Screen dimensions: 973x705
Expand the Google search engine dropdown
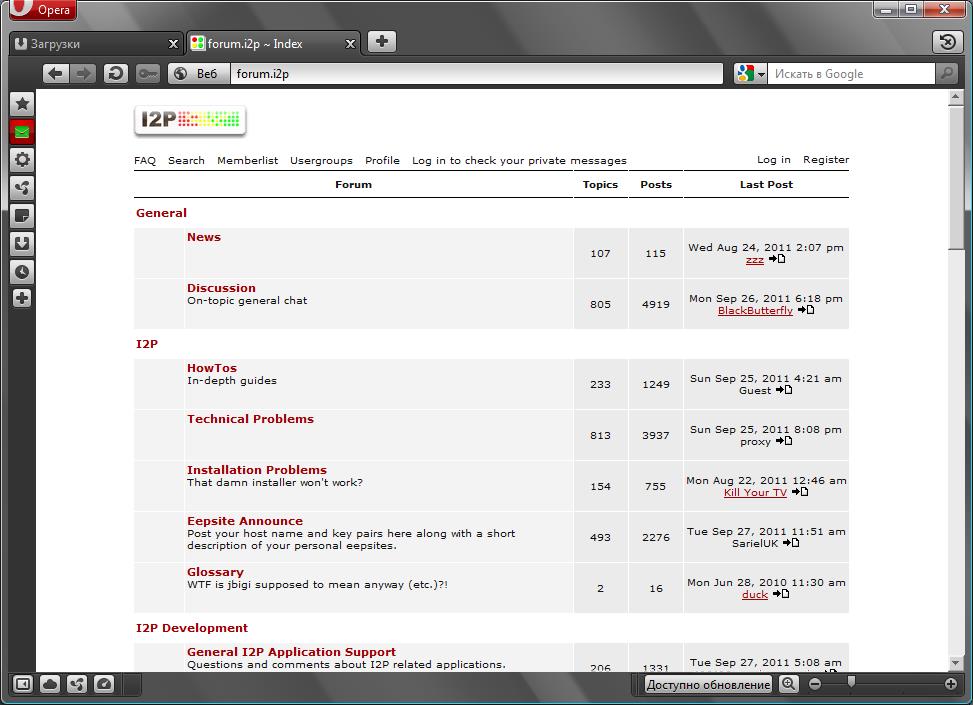tap(750, 74)
